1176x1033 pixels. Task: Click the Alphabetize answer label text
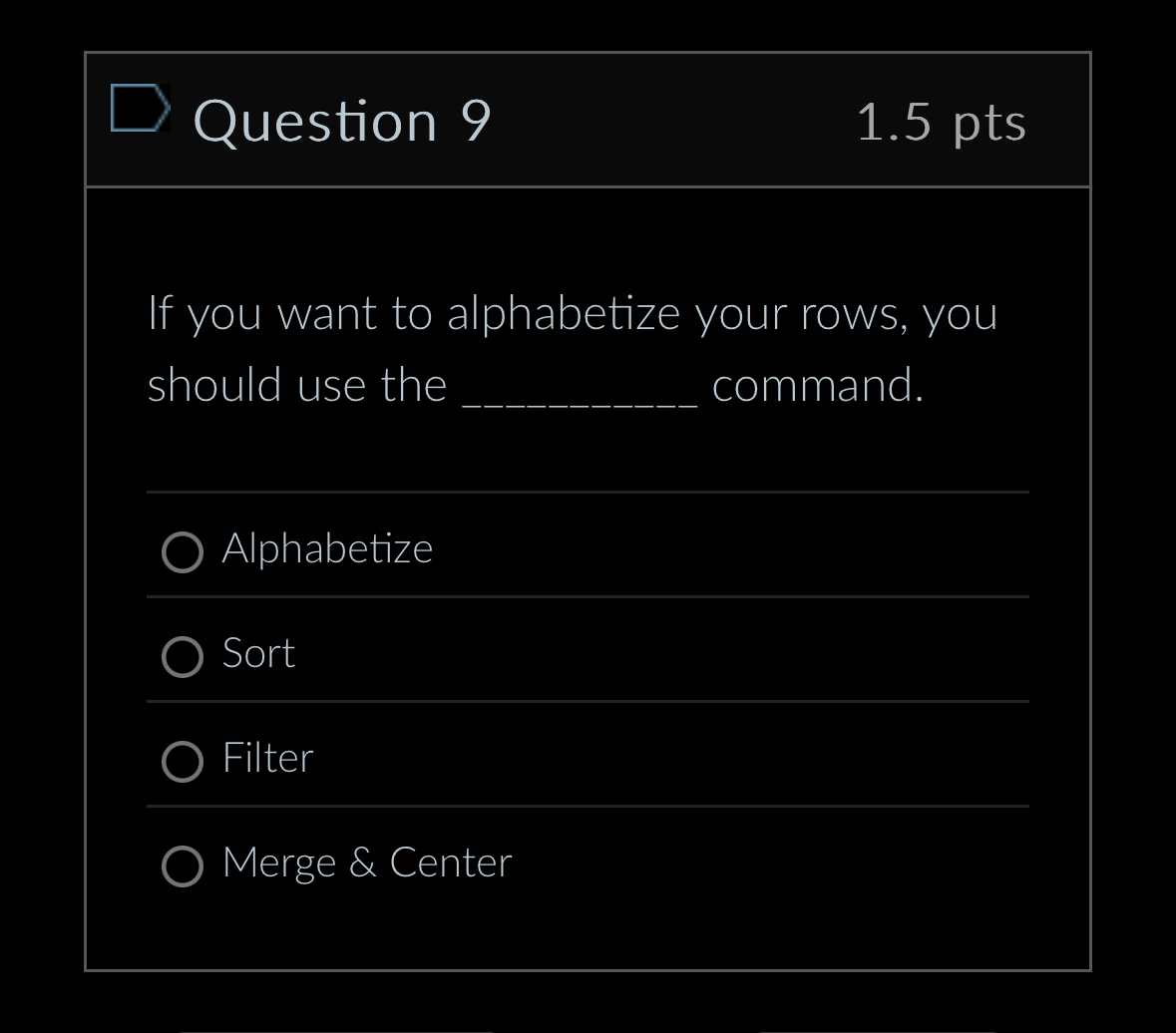tap(327, 548)
